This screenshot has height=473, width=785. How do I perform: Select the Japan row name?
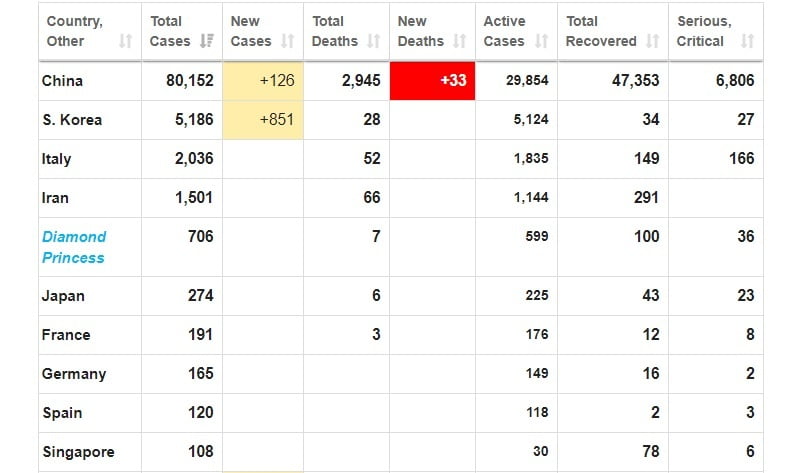[63, 296]
